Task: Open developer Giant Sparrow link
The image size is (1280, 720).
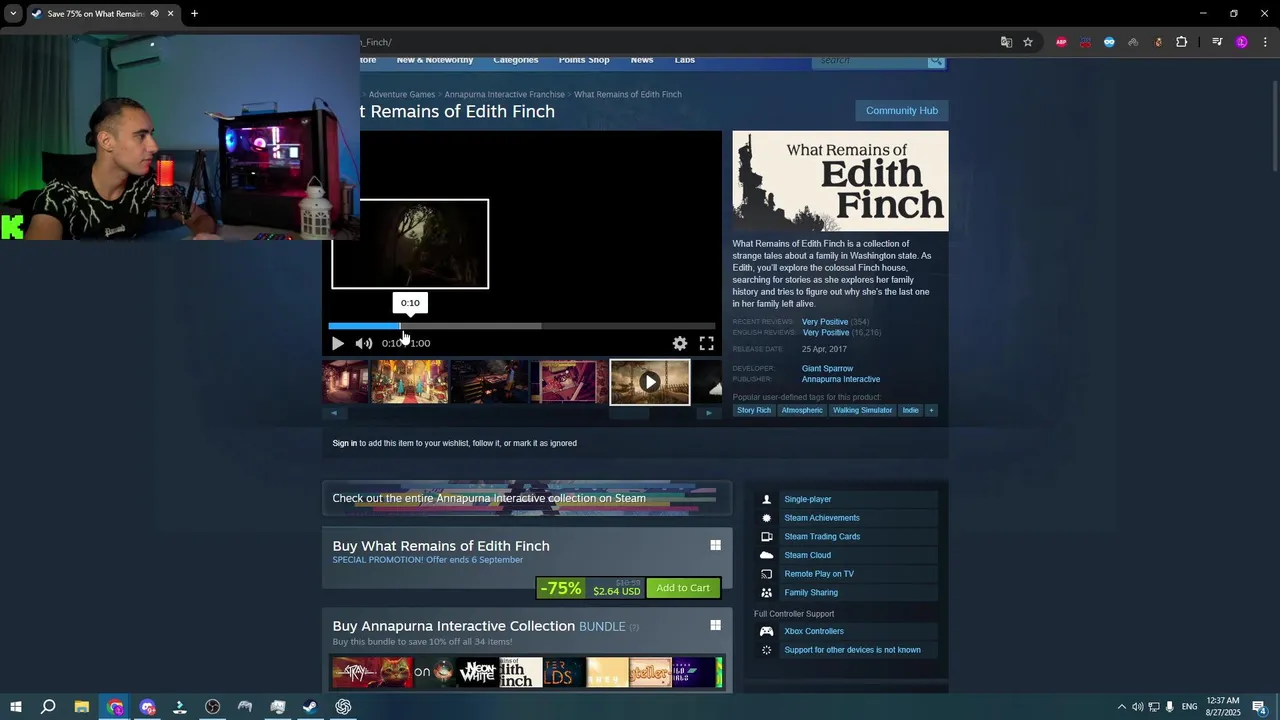Action: click(827, 369)
